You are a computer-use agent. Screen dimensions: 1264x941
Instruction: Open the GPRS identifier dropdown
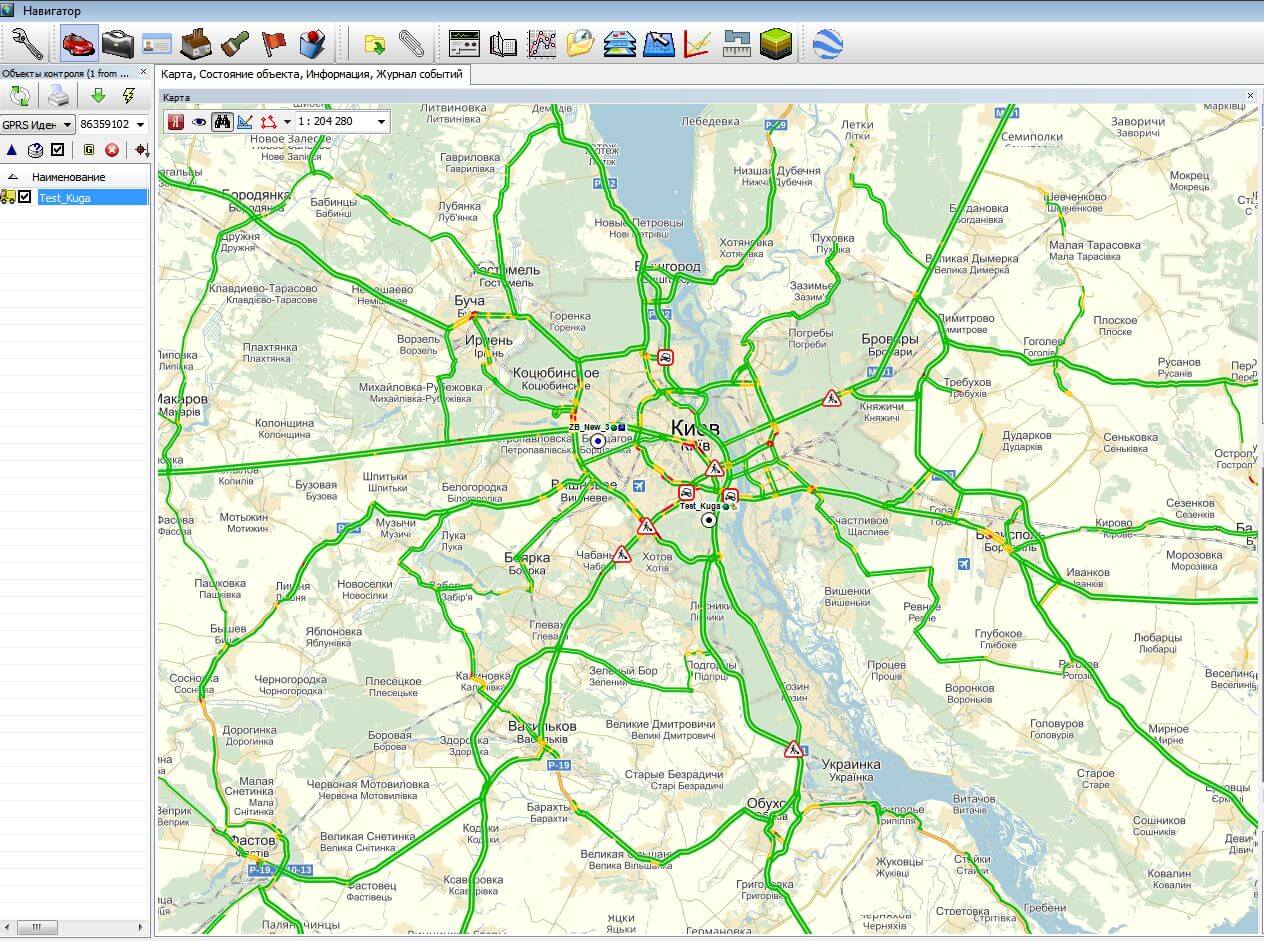pyautogui.click(x=38, y=124)
